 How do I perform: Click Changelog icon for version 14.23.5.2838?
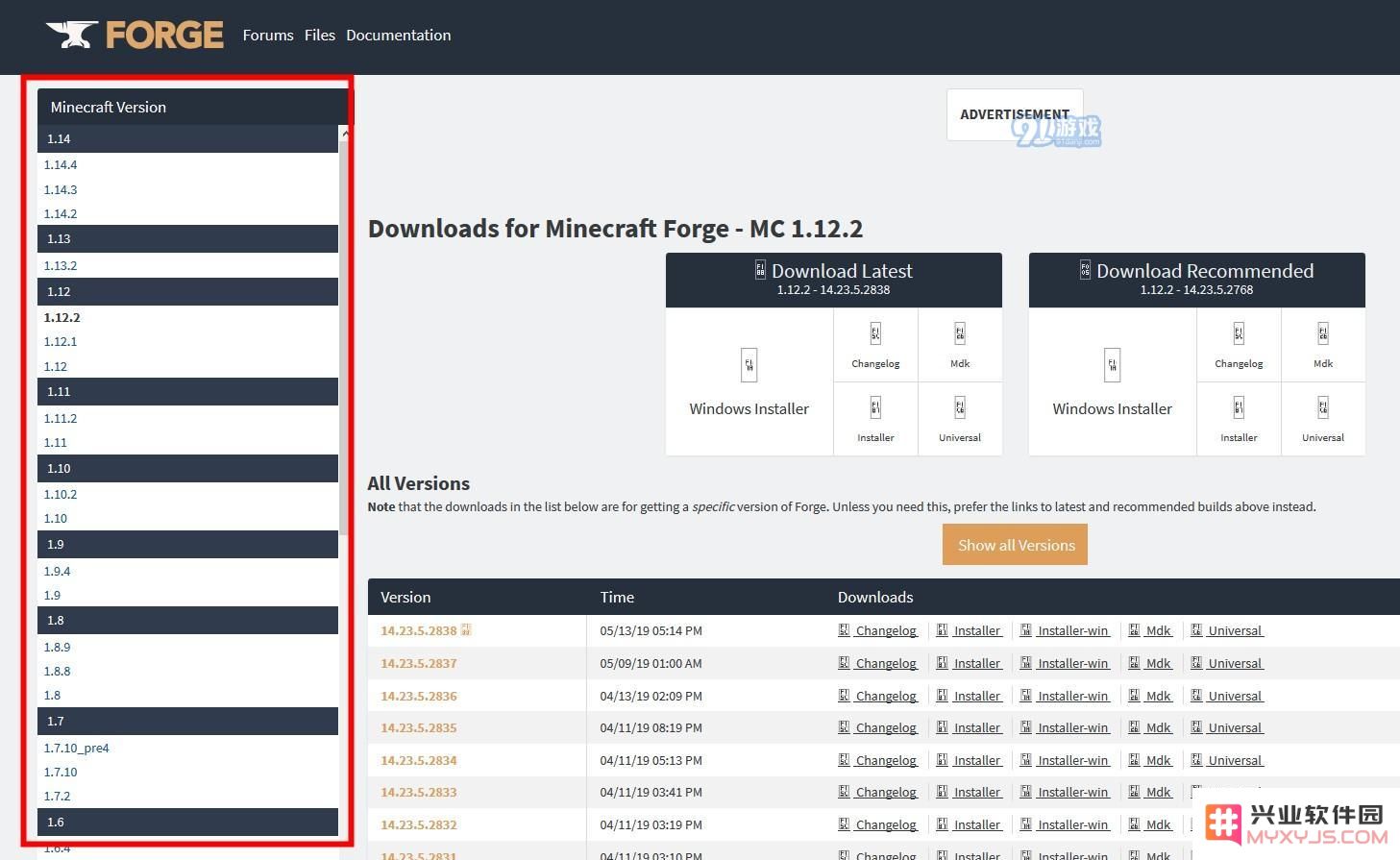tap(844, 630)
